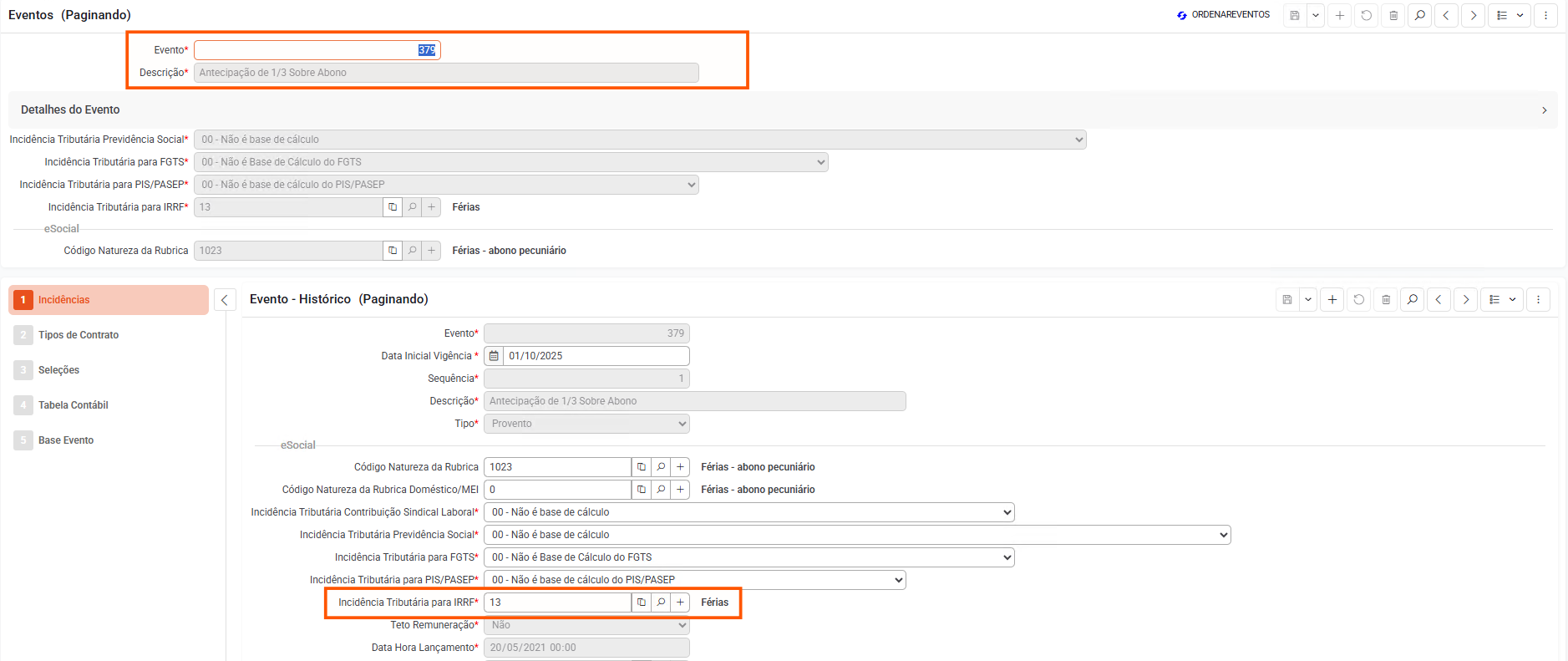This screenshot has width=1568, height=661.
Task: Open Incidência Tributária Contribuição Sindical Laboral dropdown
Action: point(748,512)
